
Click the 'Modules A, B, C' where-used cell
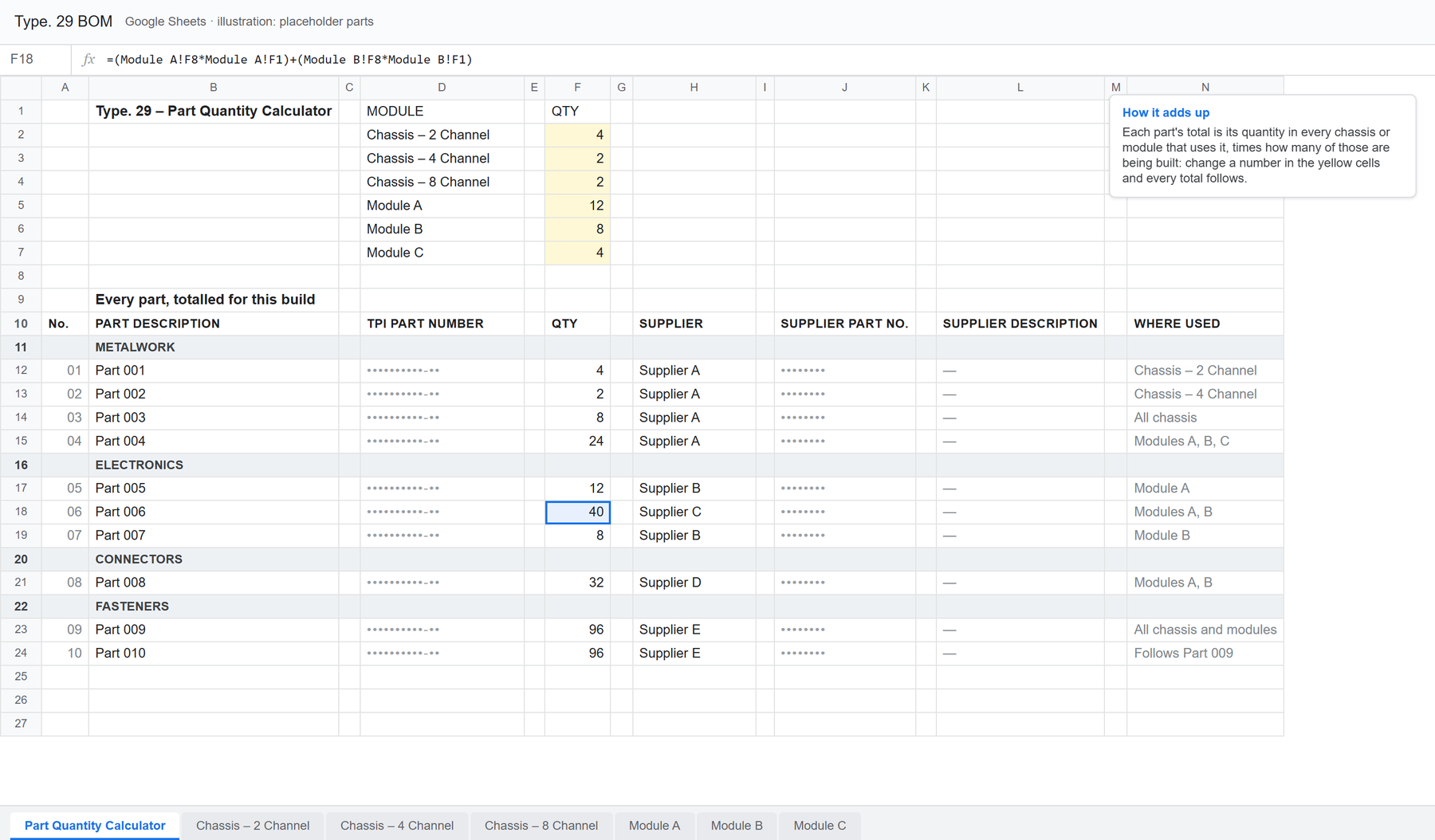click(x=1205, y=442)
